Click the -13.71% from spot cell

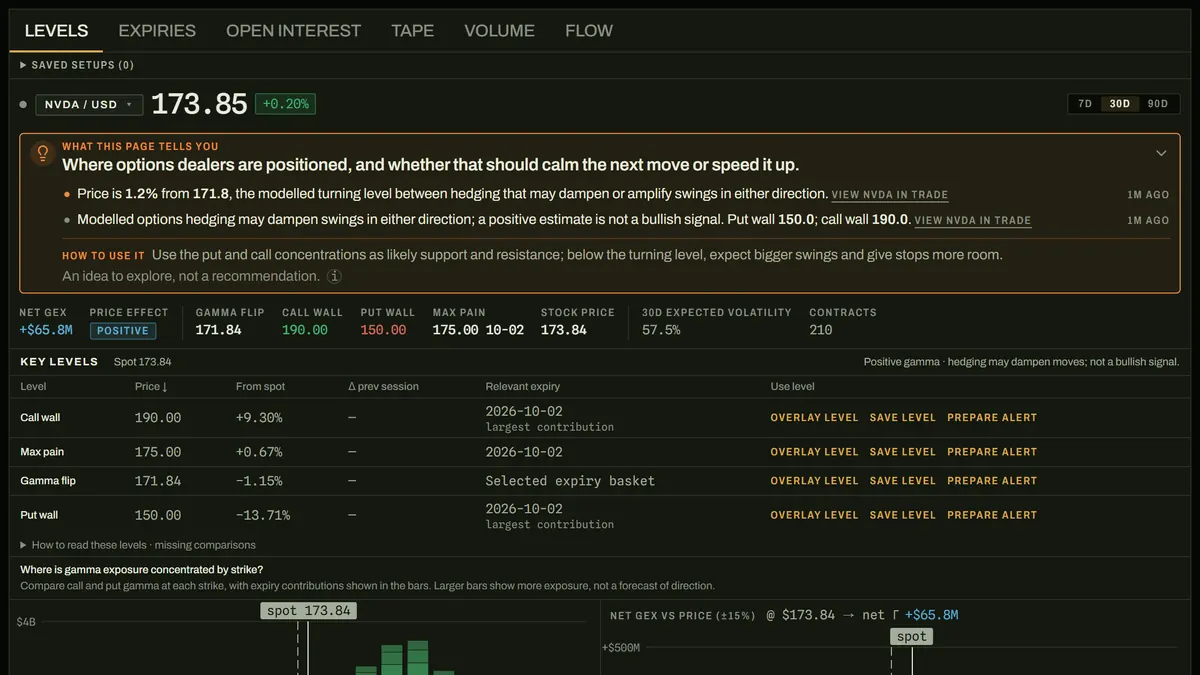(263, 515)
